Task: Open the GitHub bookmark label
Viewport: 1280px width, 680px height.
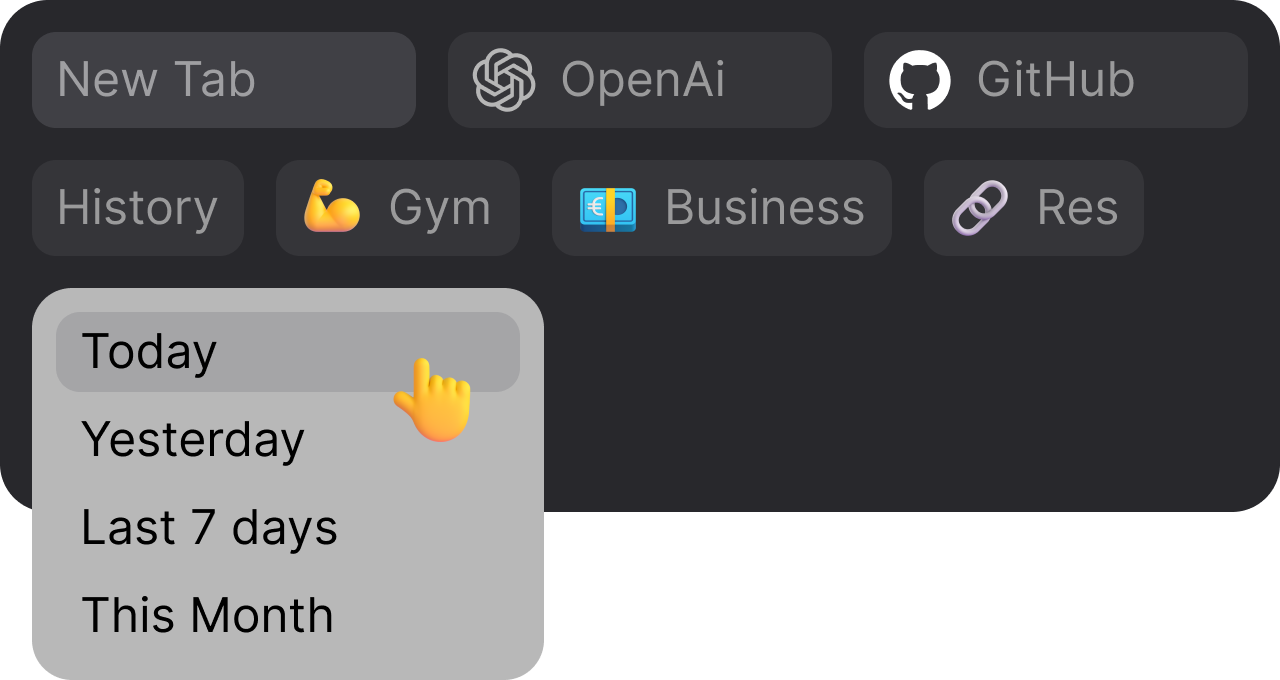Action: pos(1056,80)
